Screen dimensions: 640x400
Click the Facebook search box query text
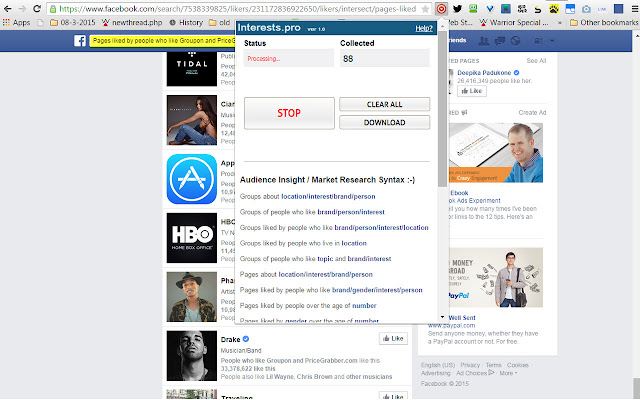pos(163,40)
